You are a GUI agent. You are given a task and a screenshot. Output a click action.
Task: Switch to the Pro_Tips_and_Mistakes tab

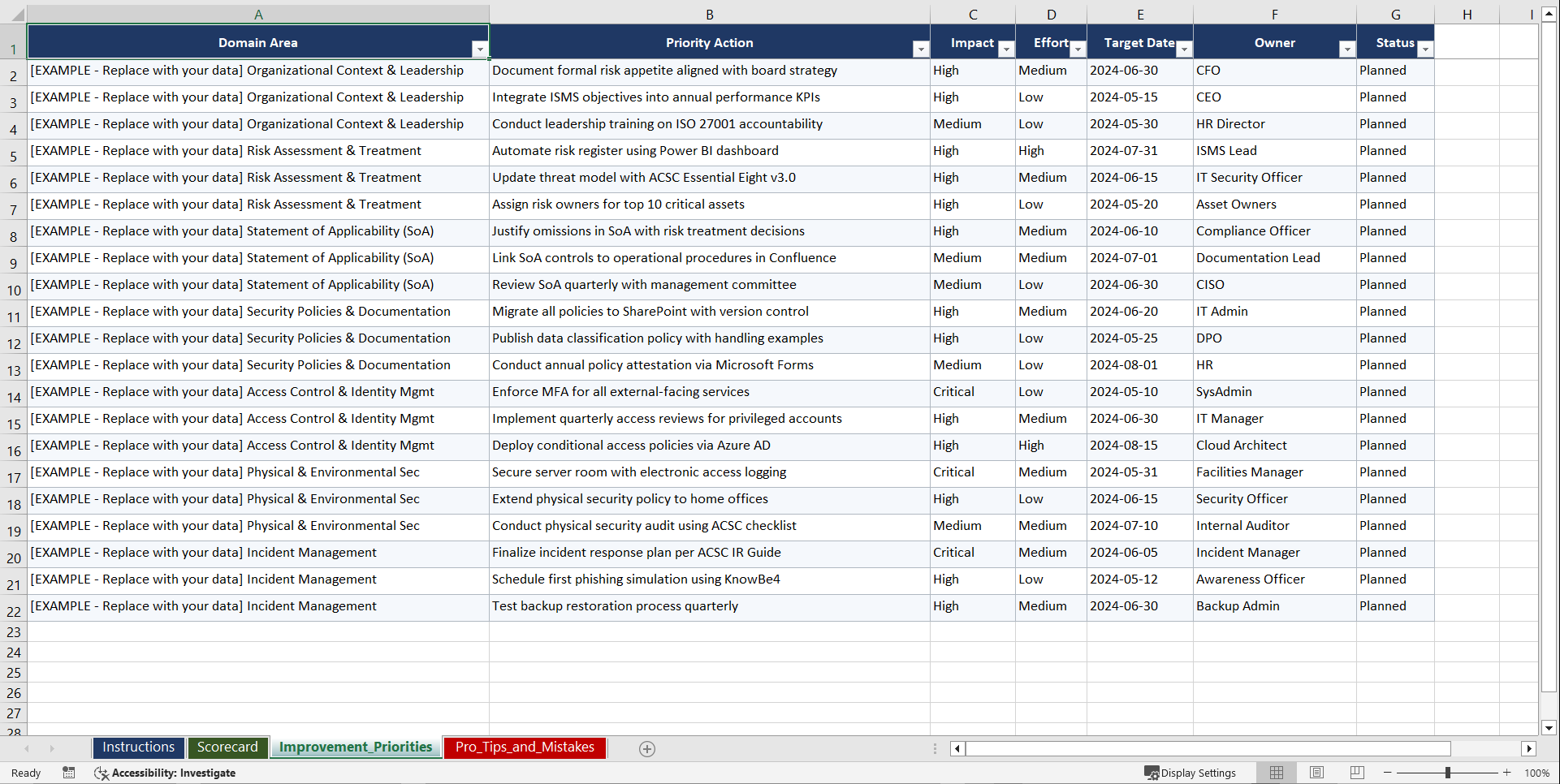524,747
